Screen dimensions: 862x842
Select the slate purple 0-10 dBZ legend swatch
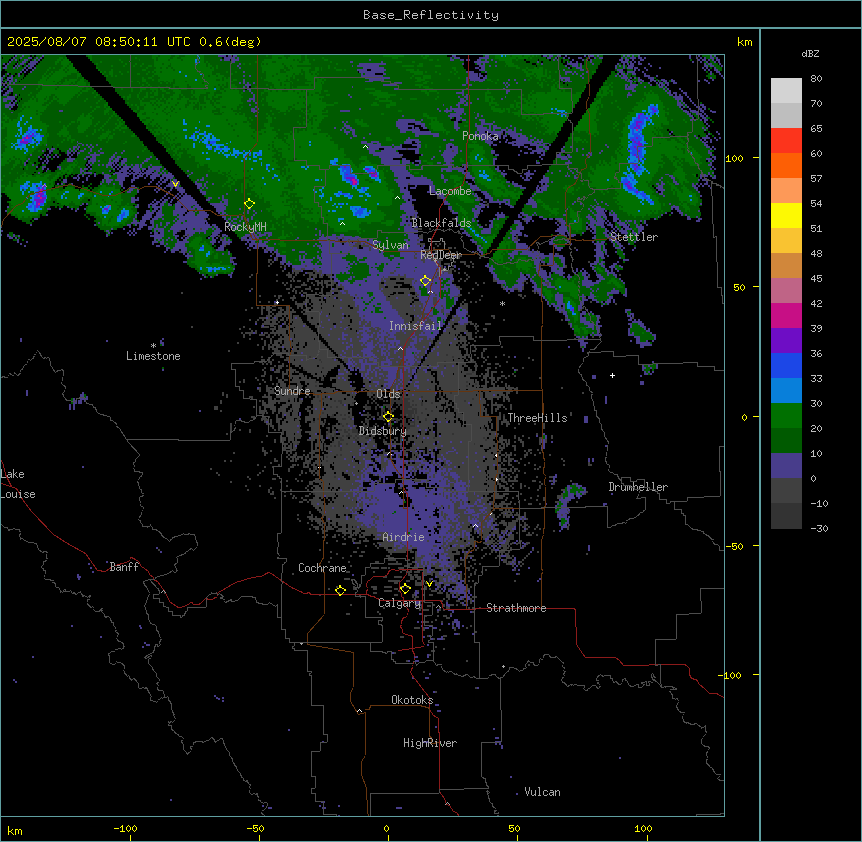786,466
